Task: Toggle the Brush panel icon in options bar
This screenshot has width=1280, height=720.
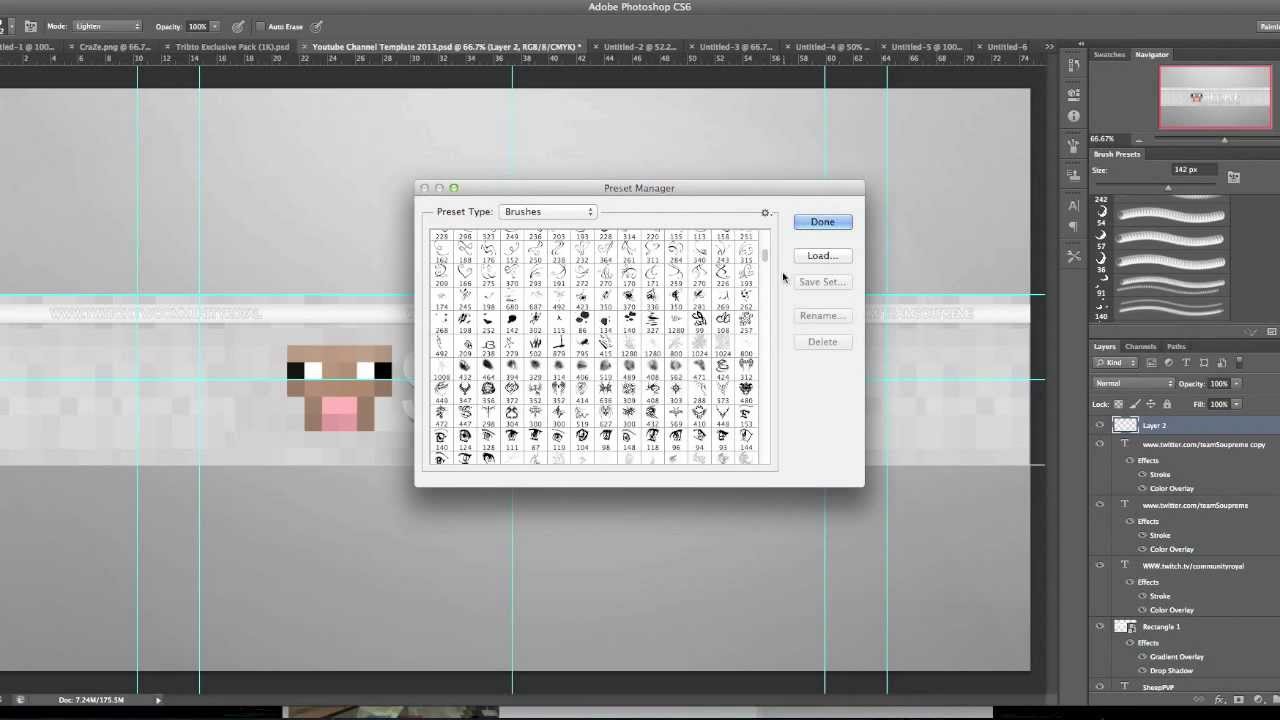Action: tap(30, 26)
